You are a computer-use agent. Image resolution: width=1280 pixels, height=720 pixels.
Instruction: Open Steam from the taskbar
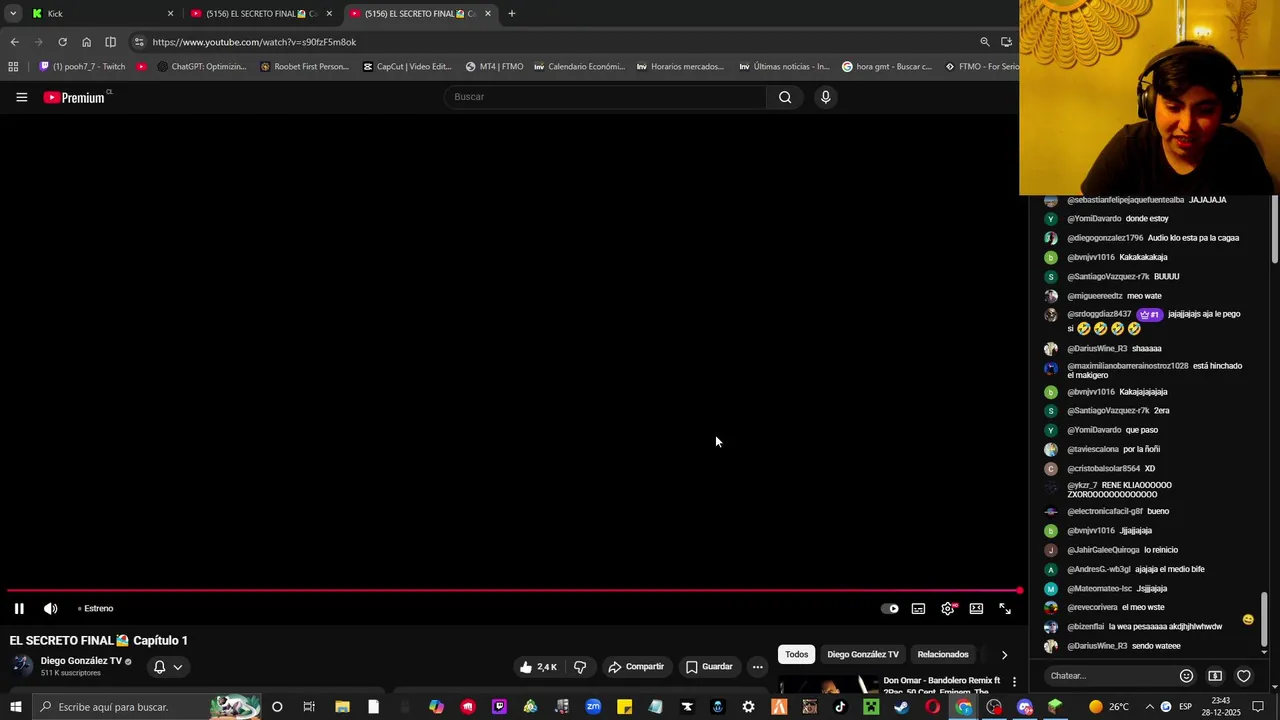[x=902, y=707]
